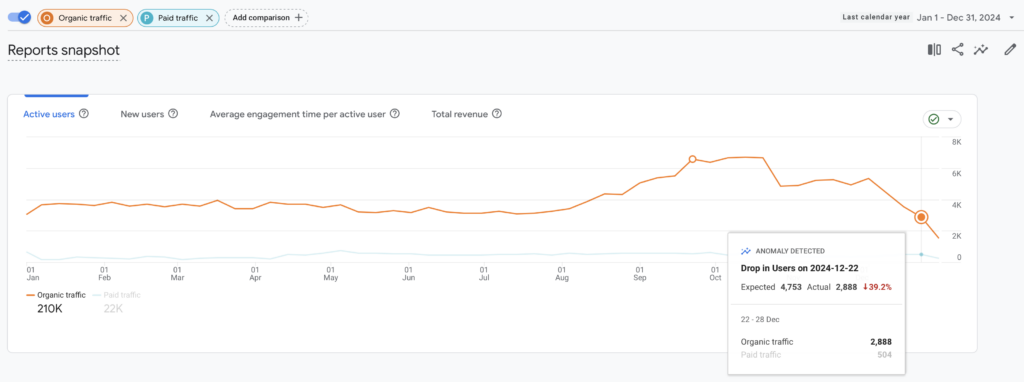
Task: Open the compare view columns icon
Action: tap(934, 50)
